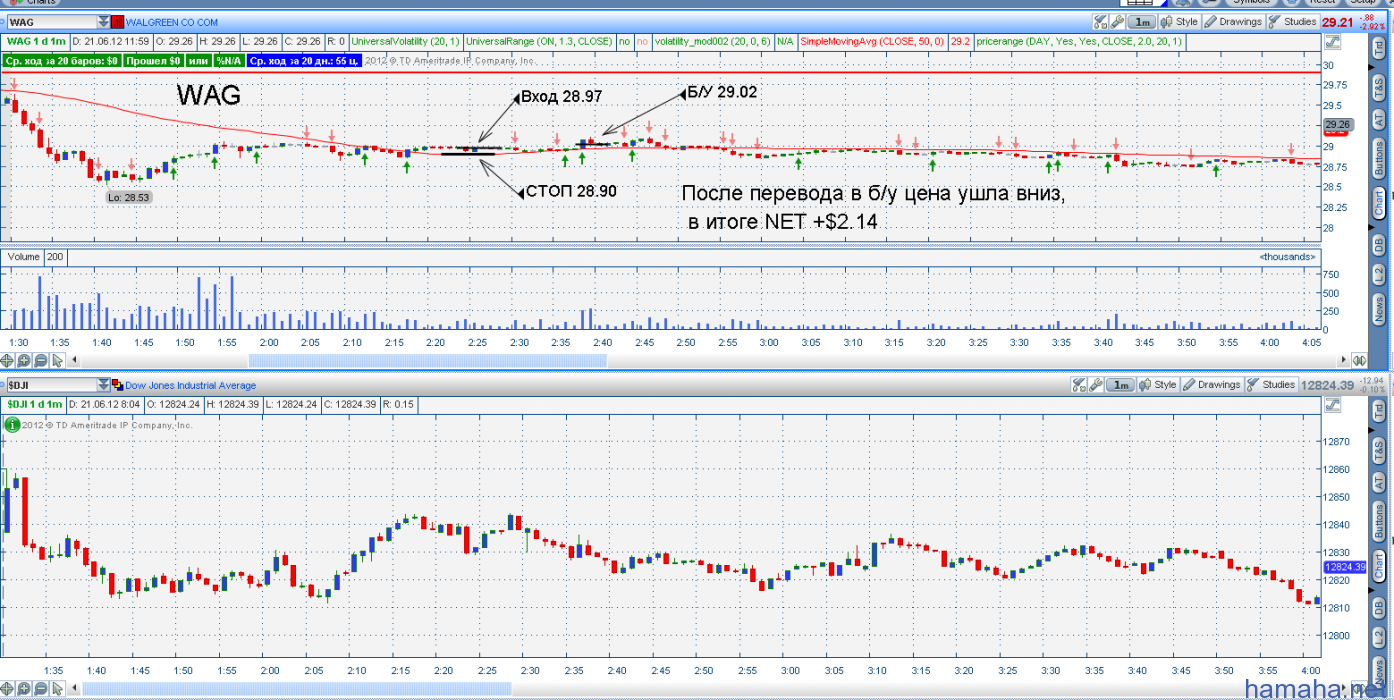Expand the WAG symbol dropdown arrow
This screenshot has width=1394, height=700.
click(104, 21)
